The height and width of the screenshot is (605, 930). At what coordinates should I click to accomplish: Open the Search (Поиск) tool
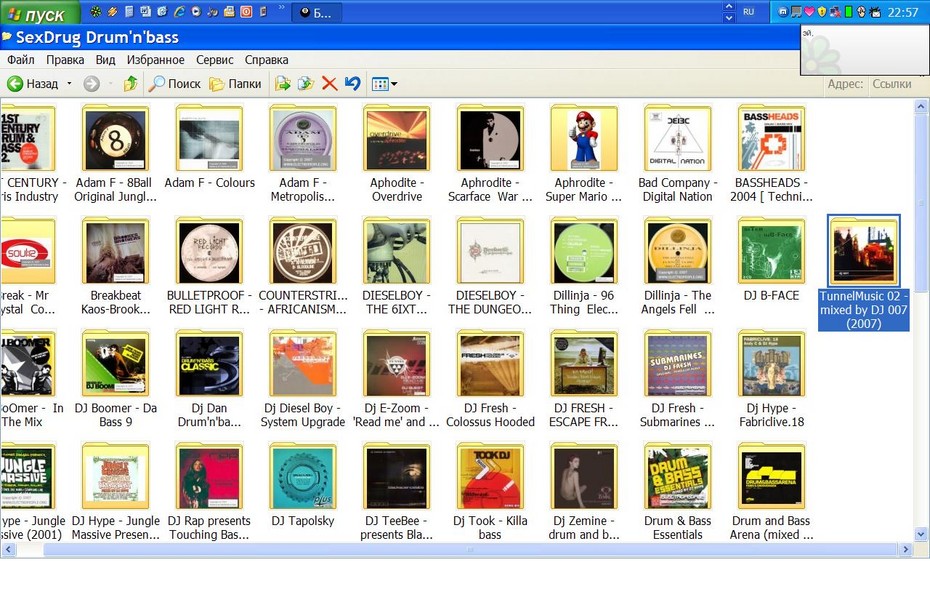pyautogui.click(x=174, y=84)
